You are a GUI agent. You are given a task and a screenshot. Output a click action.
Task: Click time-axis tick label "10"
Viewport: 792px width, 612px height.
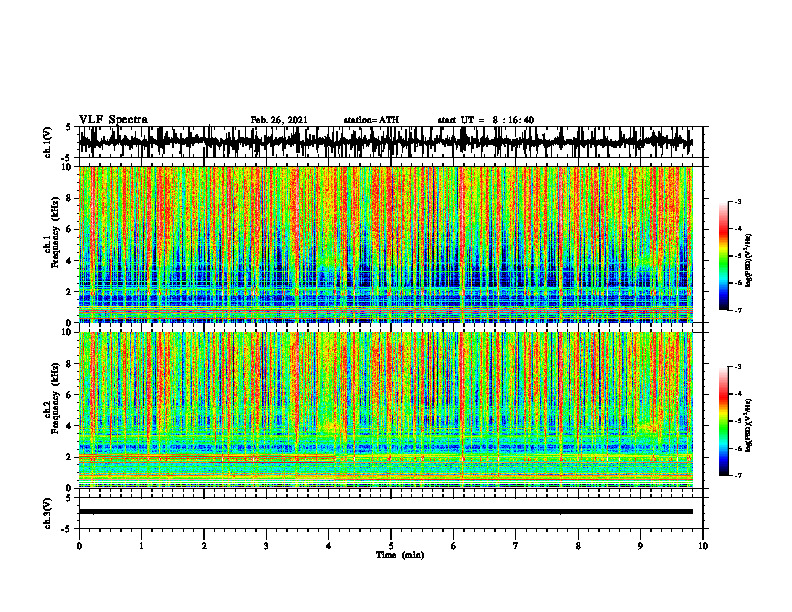point(703,546)
